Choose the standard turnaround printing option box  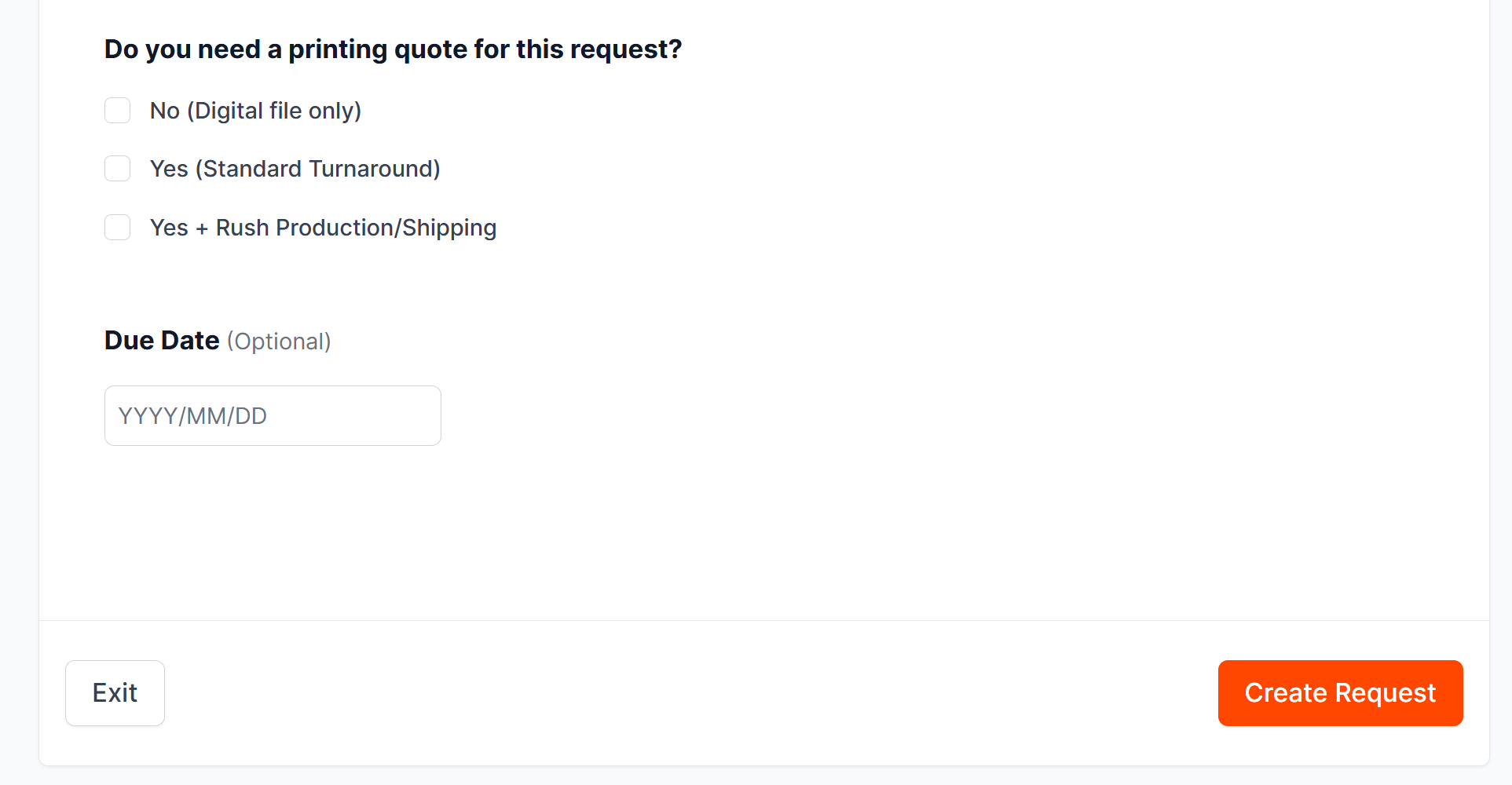118,169
